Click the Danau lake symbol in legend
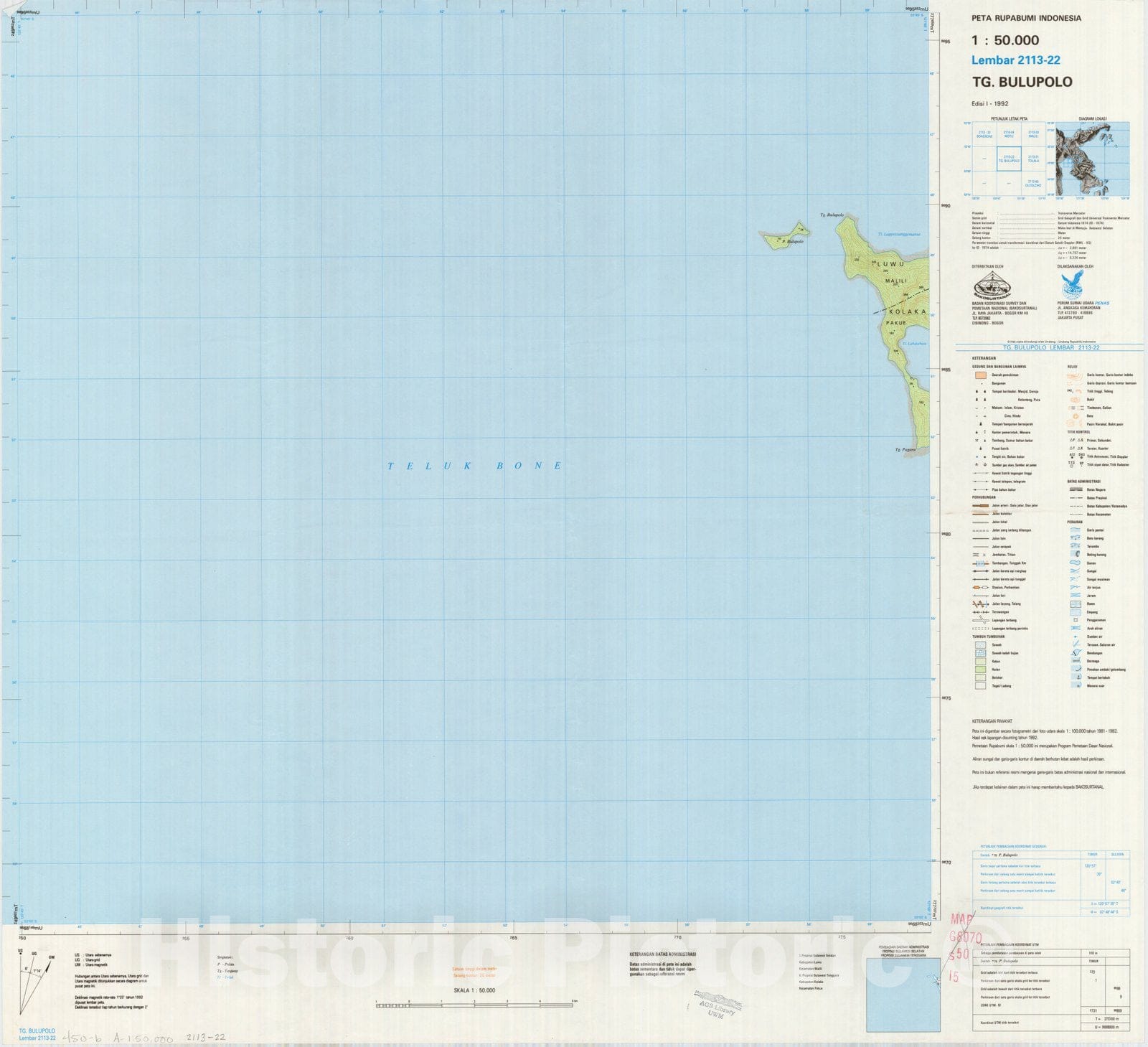Image resolution: width=1148 pixels, height=1047 pixels. click(x=1075, y=563)
